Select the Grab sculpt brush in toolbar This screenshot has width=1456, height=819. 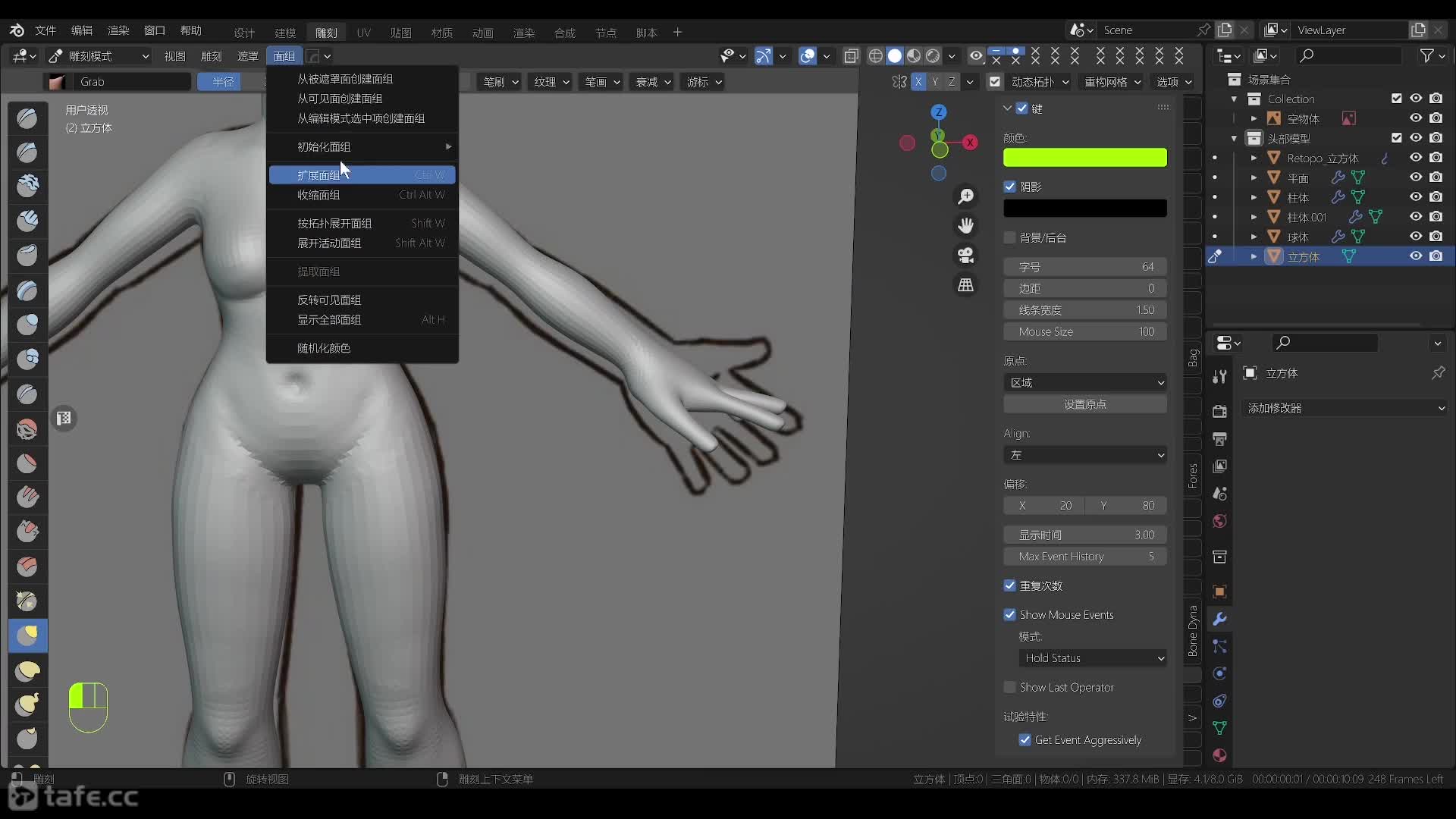click(27, 635)
